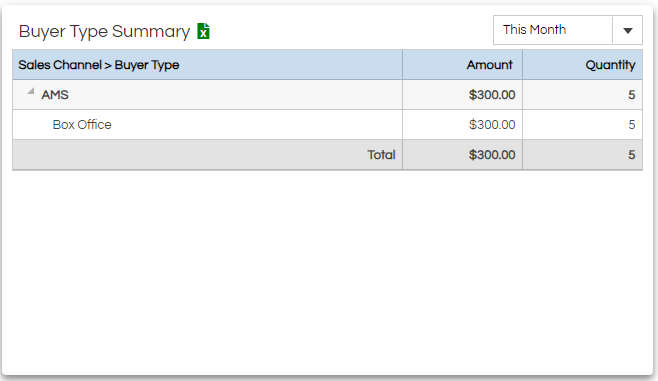Click the AMS quantity cell
The image size is (658, 381).
[582, 95]
